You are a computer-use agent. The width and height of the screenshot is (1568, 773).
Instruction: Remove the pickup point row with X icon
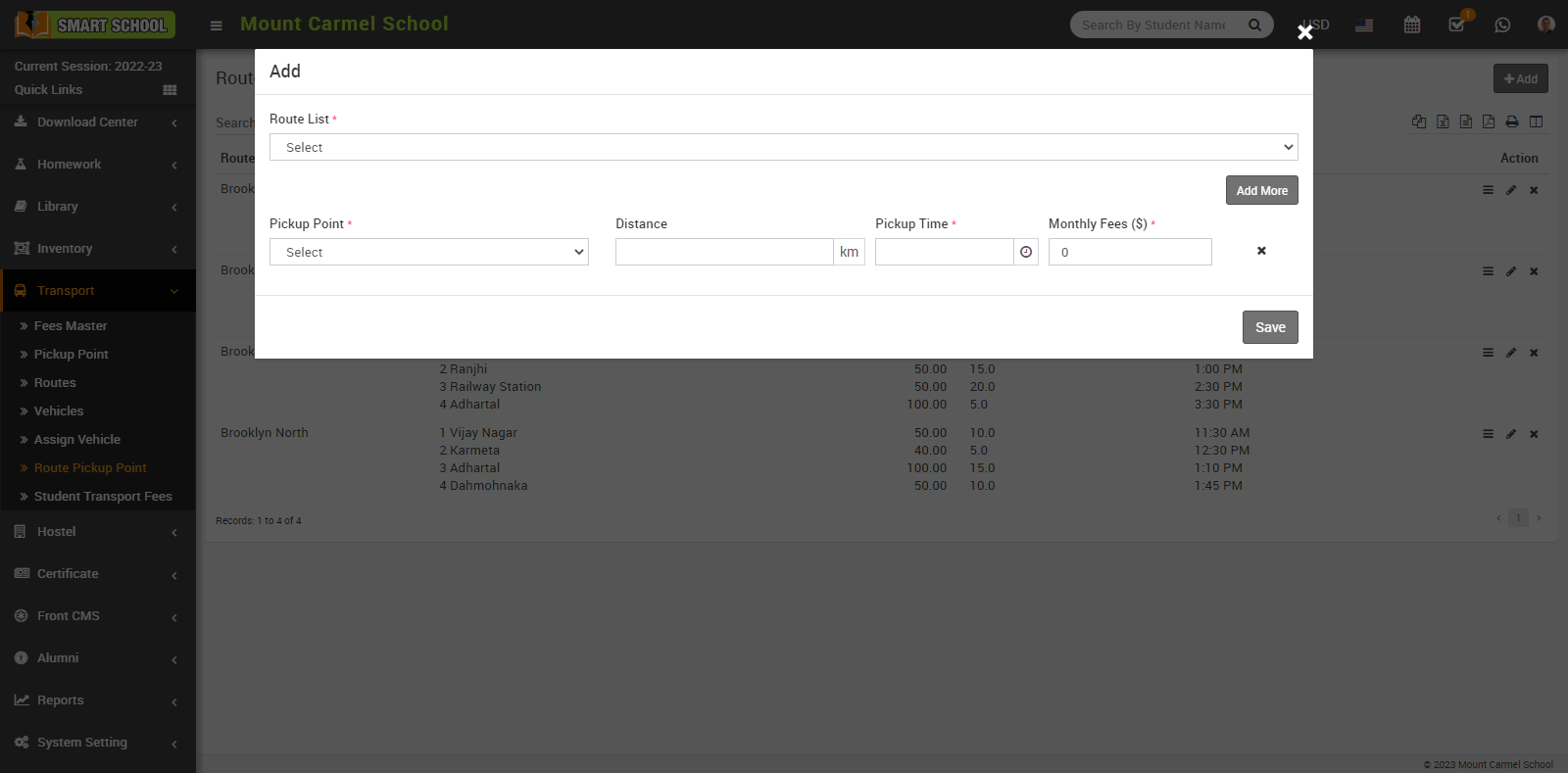[x=1261, y=251]
